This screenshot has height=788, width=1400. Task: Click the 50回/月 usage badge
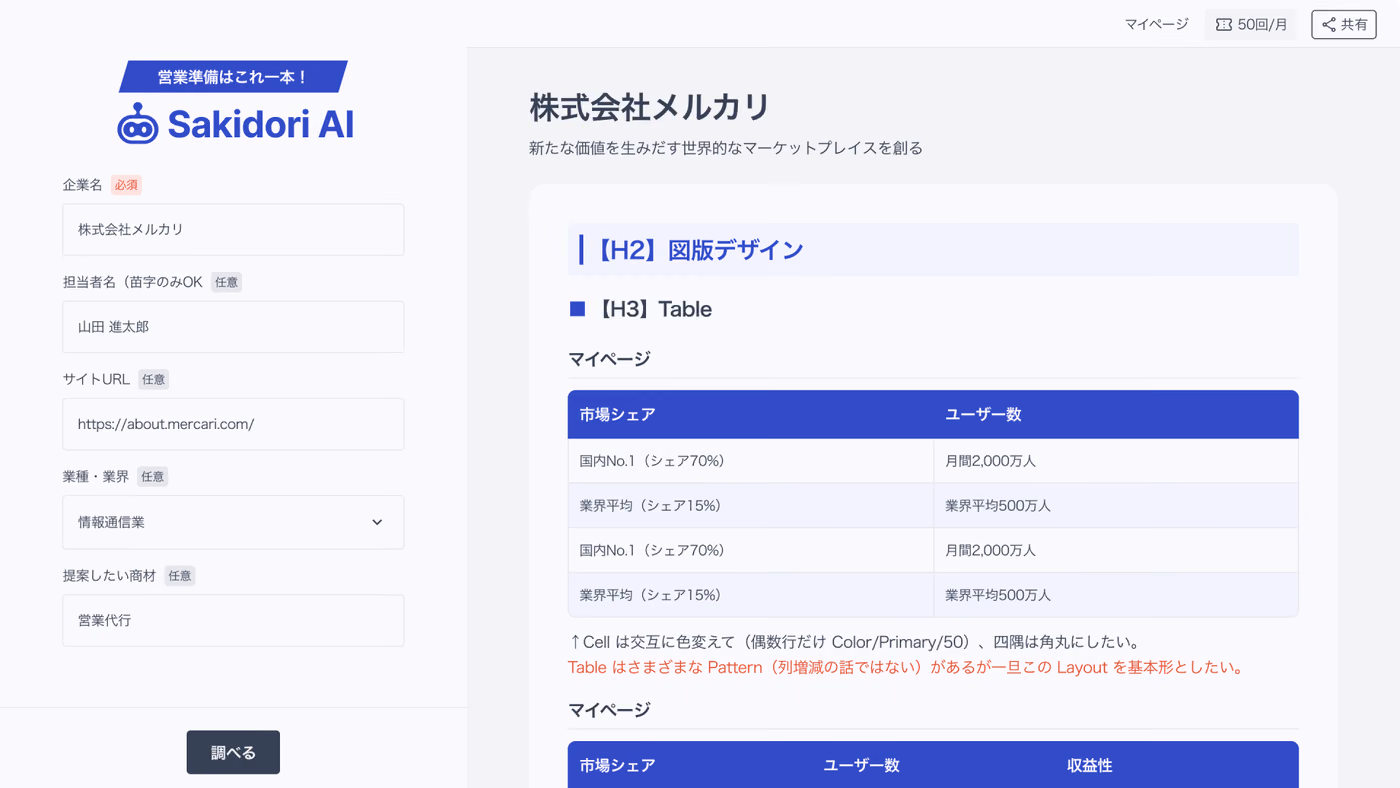(x=1250, y=25)
